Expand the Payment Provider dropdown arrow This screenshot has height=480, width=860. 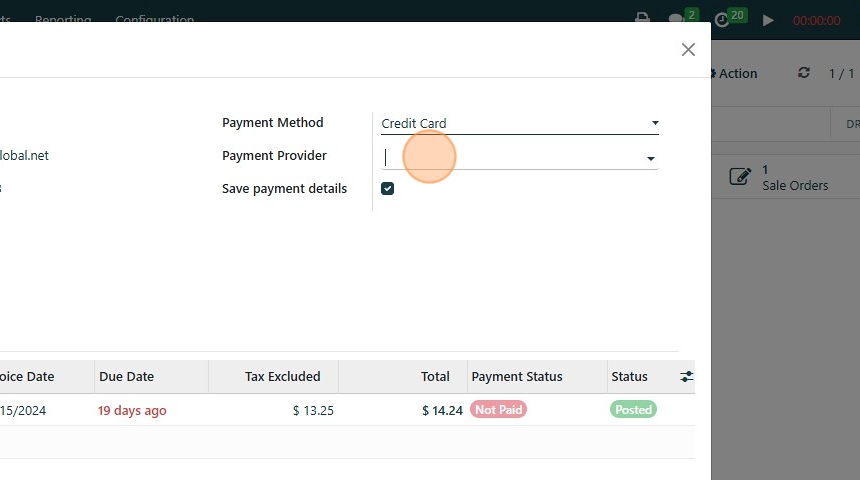[651, 158]
